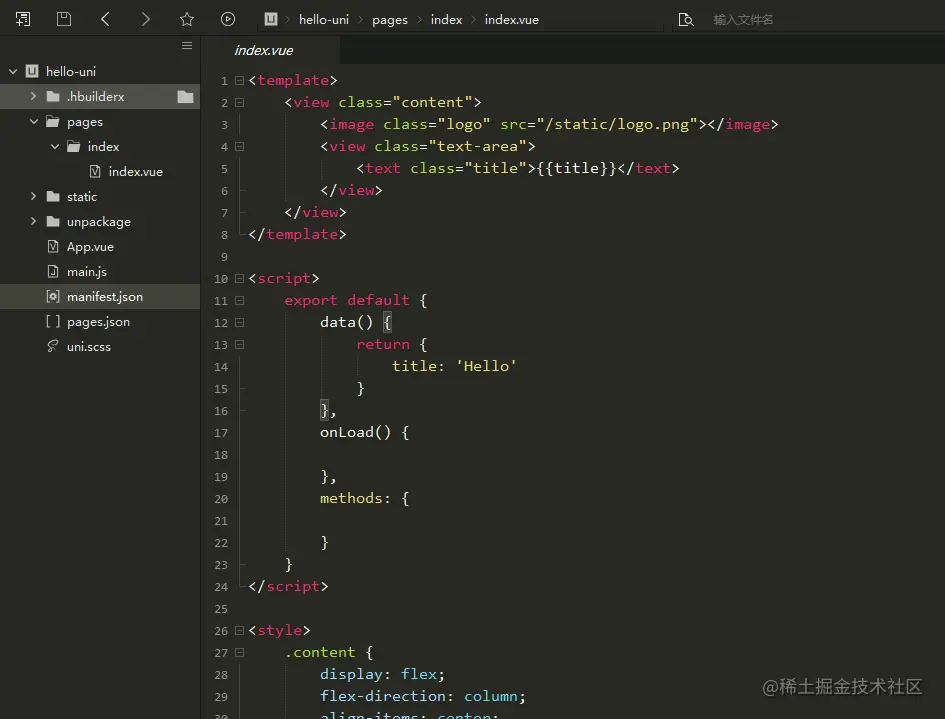Expand the unpackage folder chevron
Viewport: 945px width, 719px height.
[33, 221]
